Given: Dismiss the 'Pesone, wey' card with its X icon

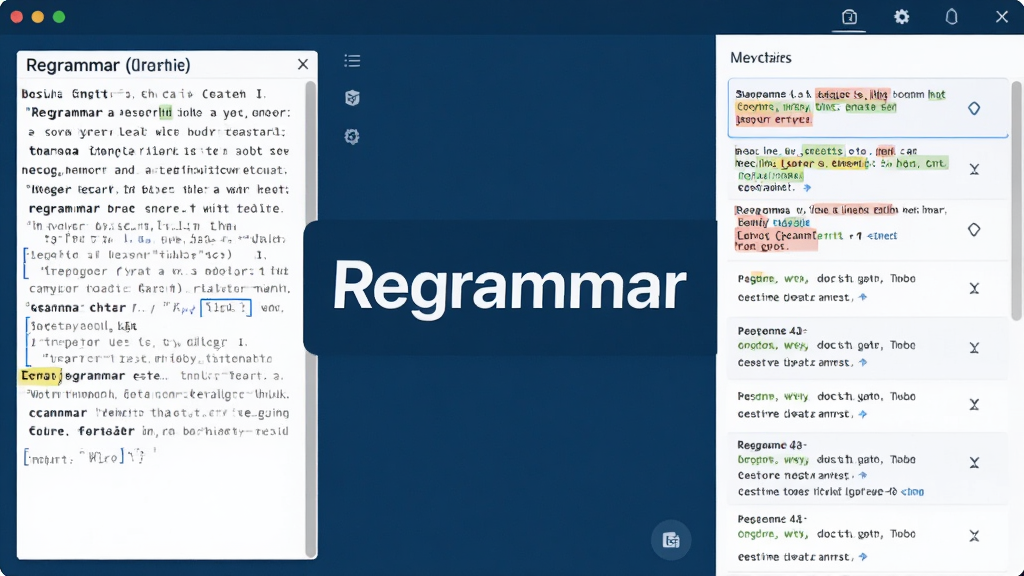Looking at the screenshot, I should pyautogui.click(x=974, y=404).
